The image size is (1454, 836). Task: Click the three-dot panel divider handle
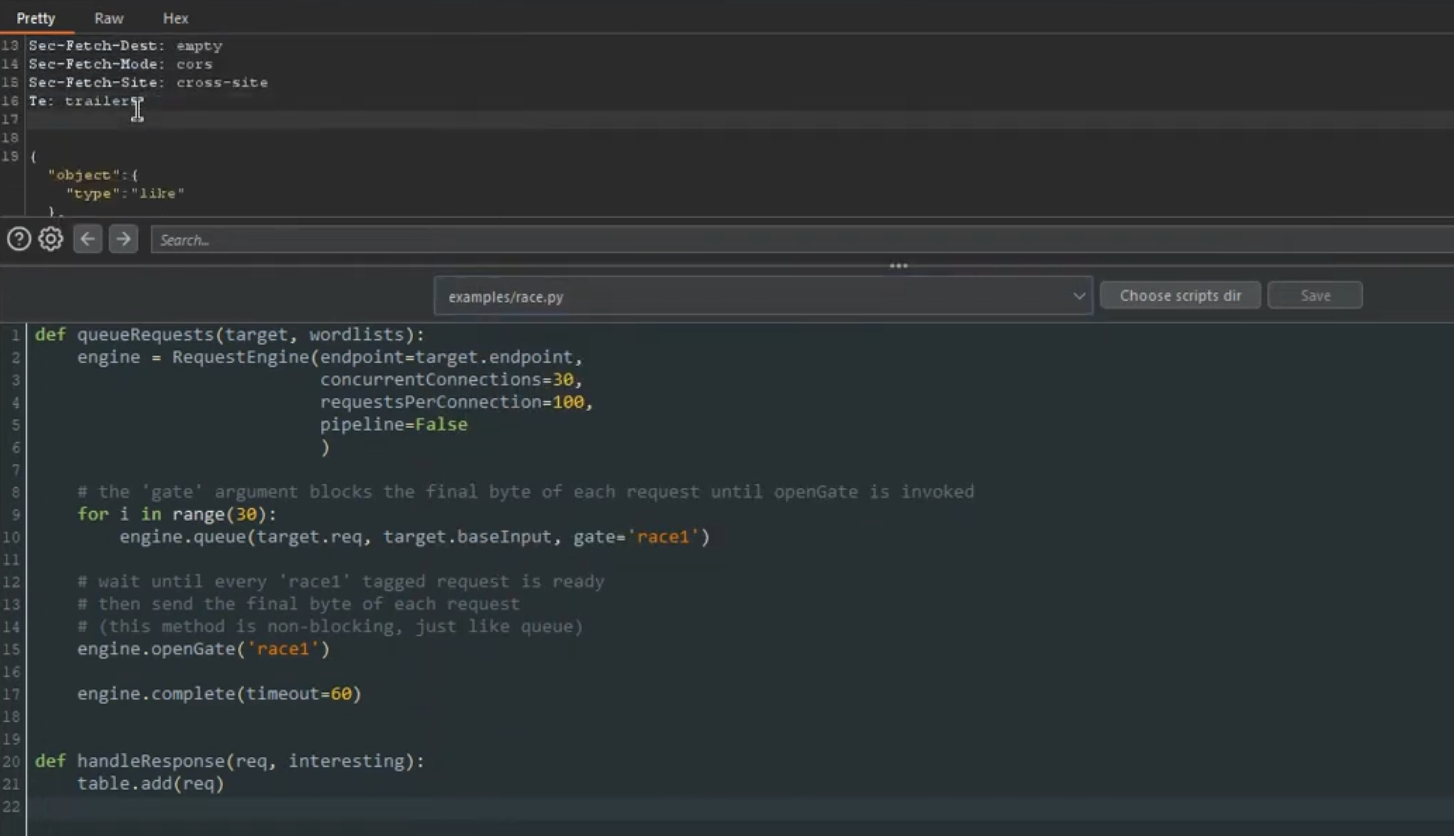(899, 266)
